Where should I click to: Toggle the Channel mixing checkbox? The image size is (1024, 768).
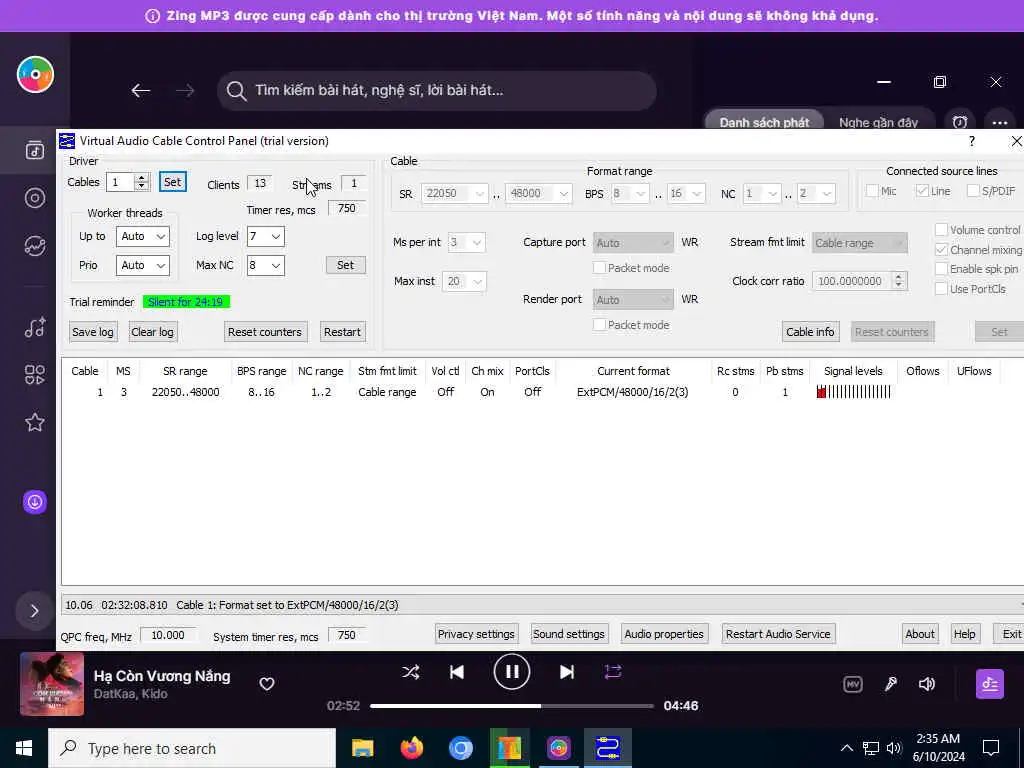pyautogui.click(x=941, y=249)
